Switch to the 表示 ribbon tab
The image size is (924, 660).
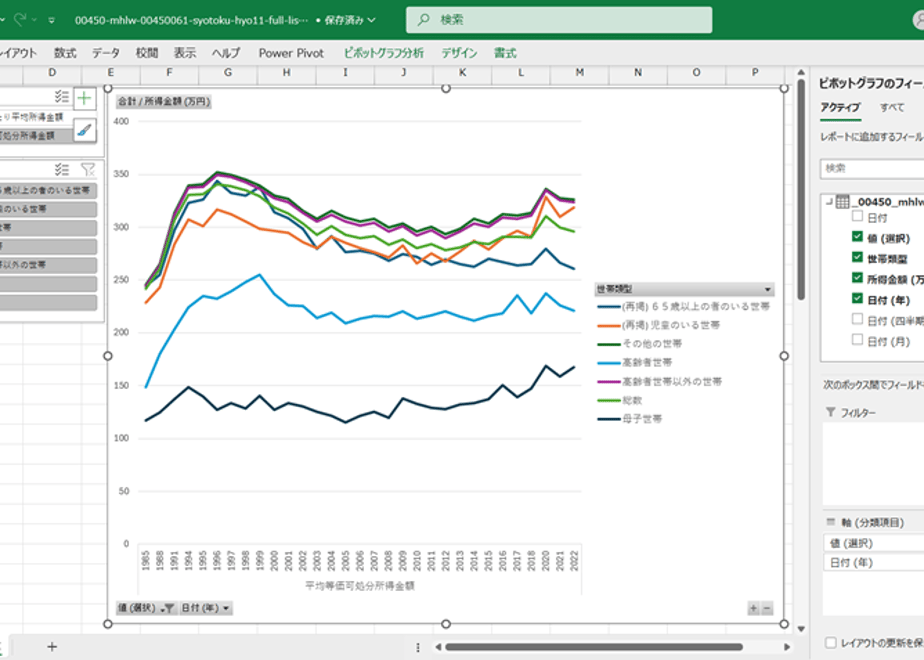coord(184,53)
